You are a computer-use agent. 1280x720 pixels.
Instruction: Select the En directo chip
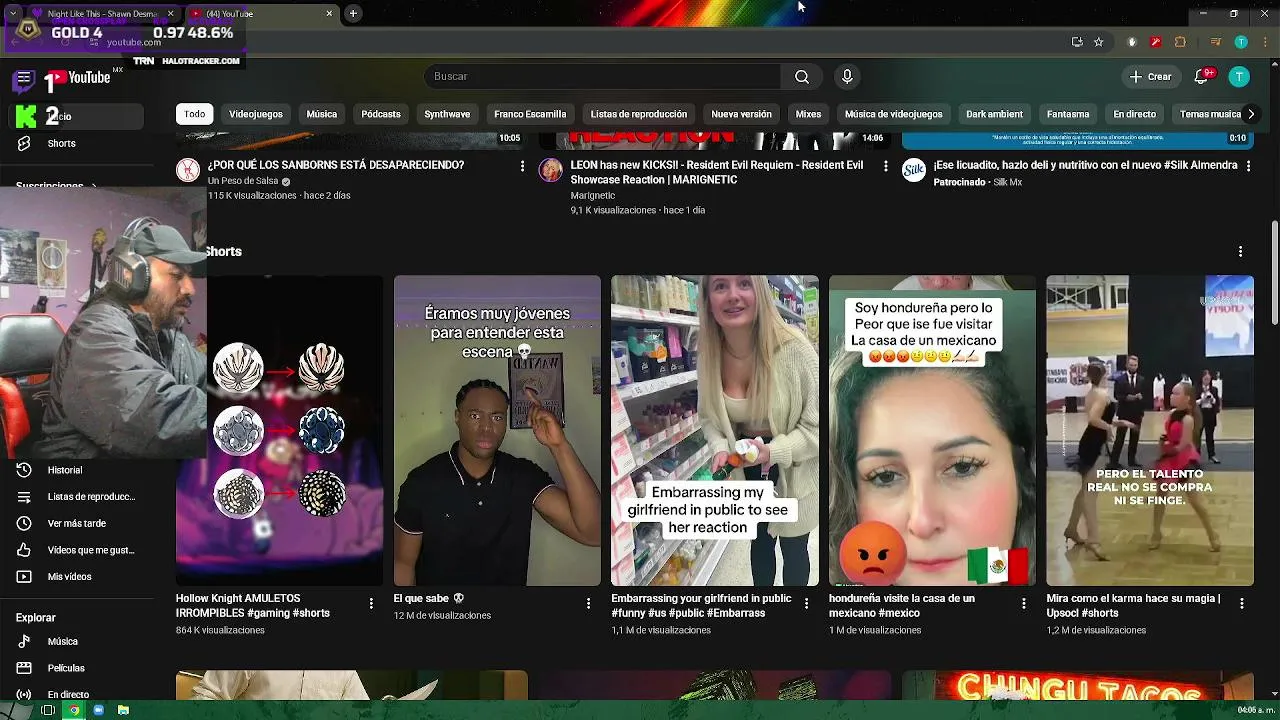pyautogui.click(x=1135, y=114)
